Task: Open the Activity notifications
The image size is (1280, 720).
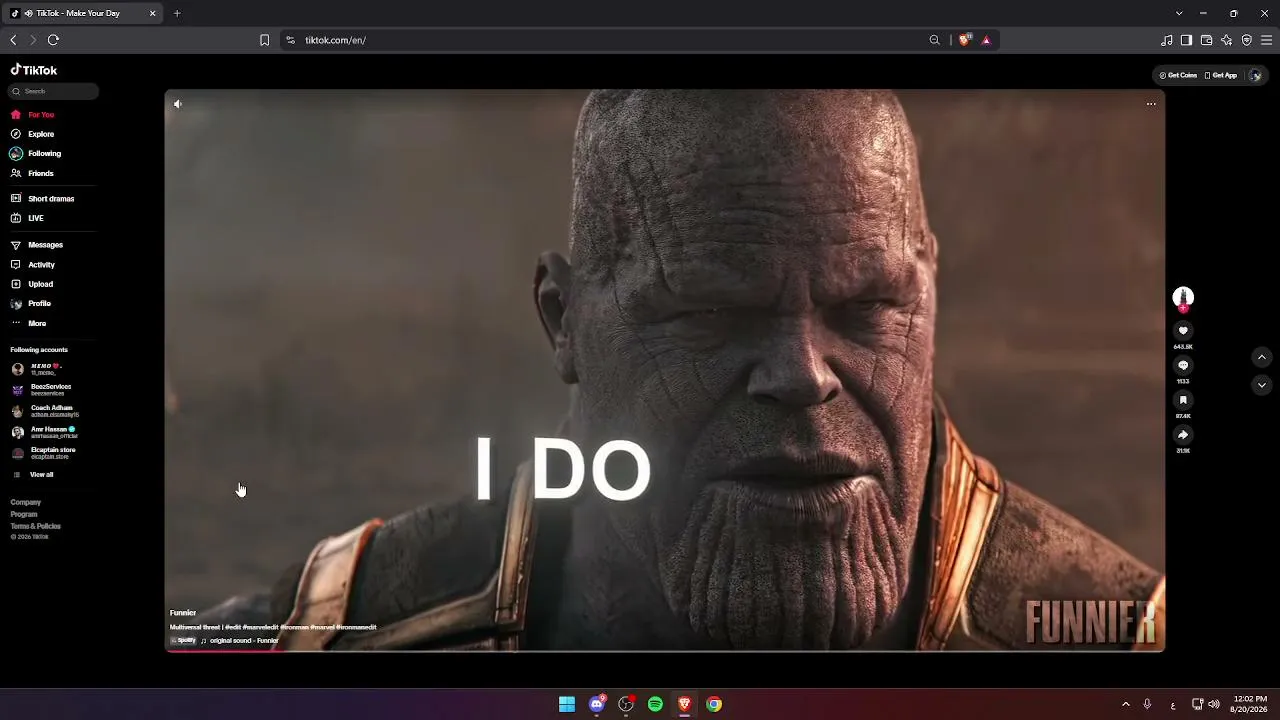Action: (33, 265)
